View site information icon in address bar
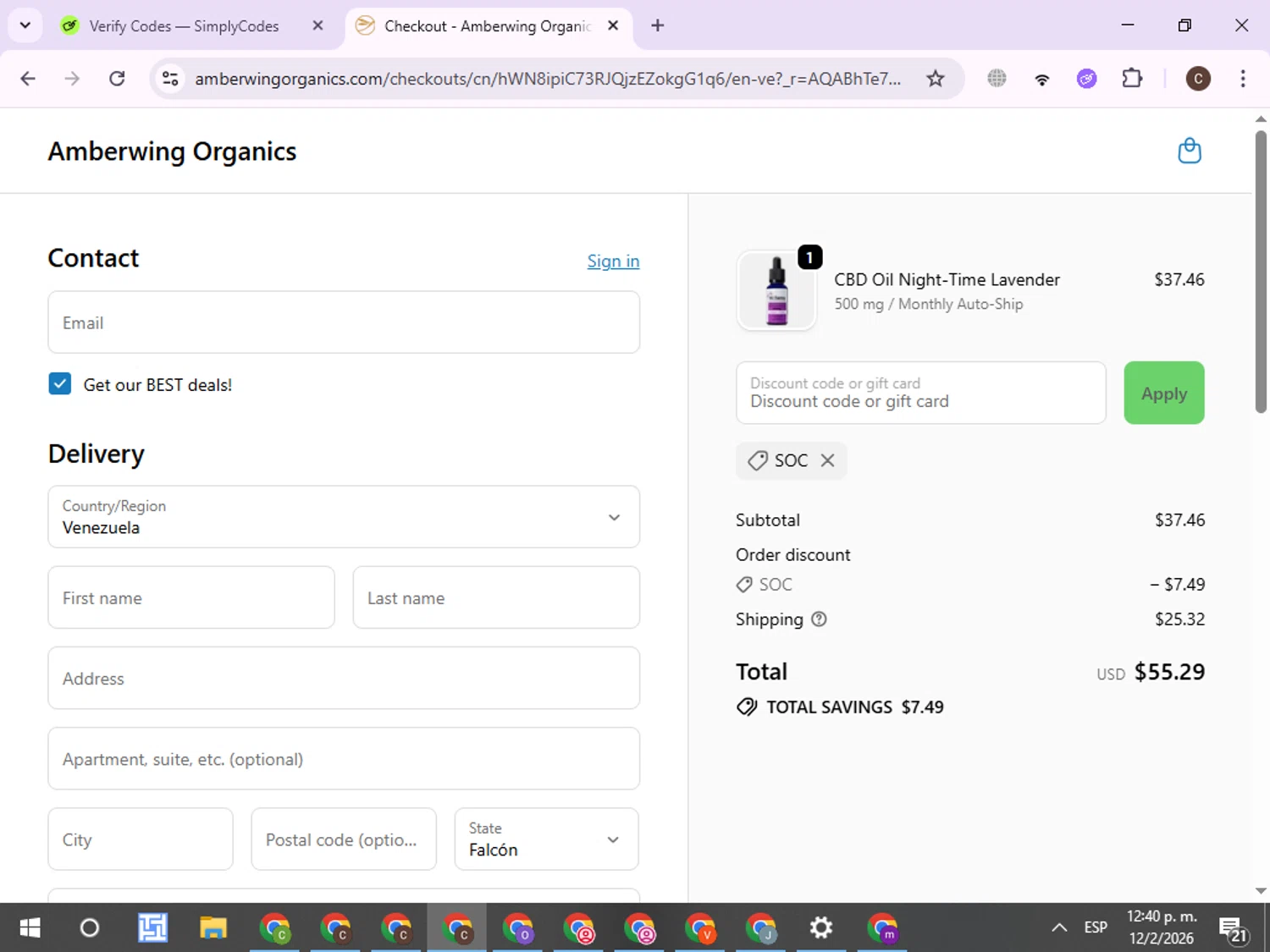 170,79
